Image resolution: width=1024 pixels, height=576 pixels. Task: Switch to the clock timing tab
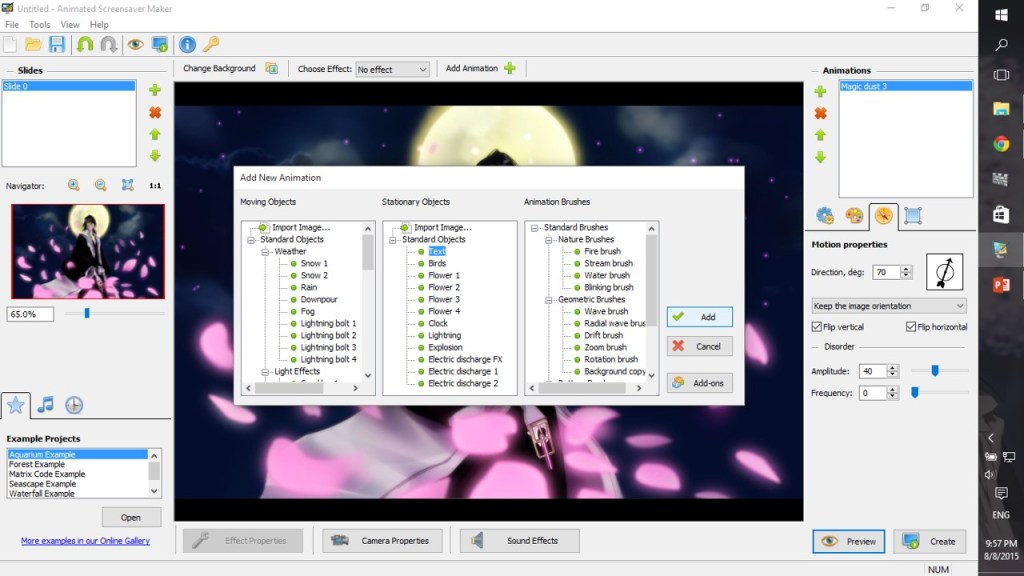click(x=74, y=405)
